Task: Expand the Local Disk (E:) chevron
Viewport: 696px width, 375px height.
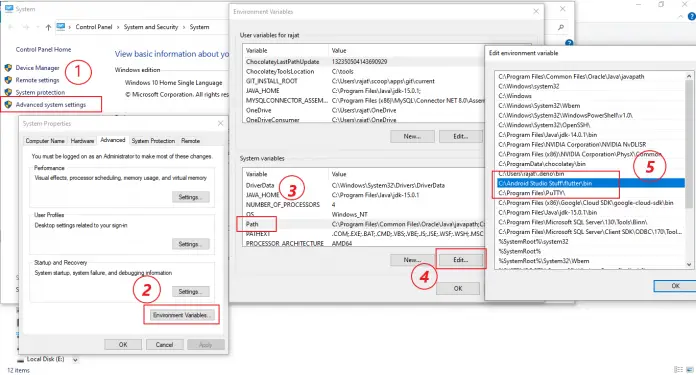Action: click(x=75, y=359)
